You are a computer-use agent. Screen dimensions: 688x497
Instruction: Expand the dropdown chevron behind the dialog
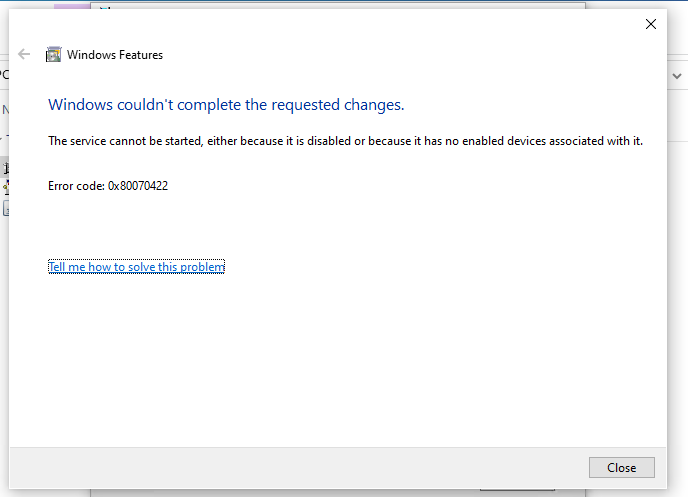676,75
